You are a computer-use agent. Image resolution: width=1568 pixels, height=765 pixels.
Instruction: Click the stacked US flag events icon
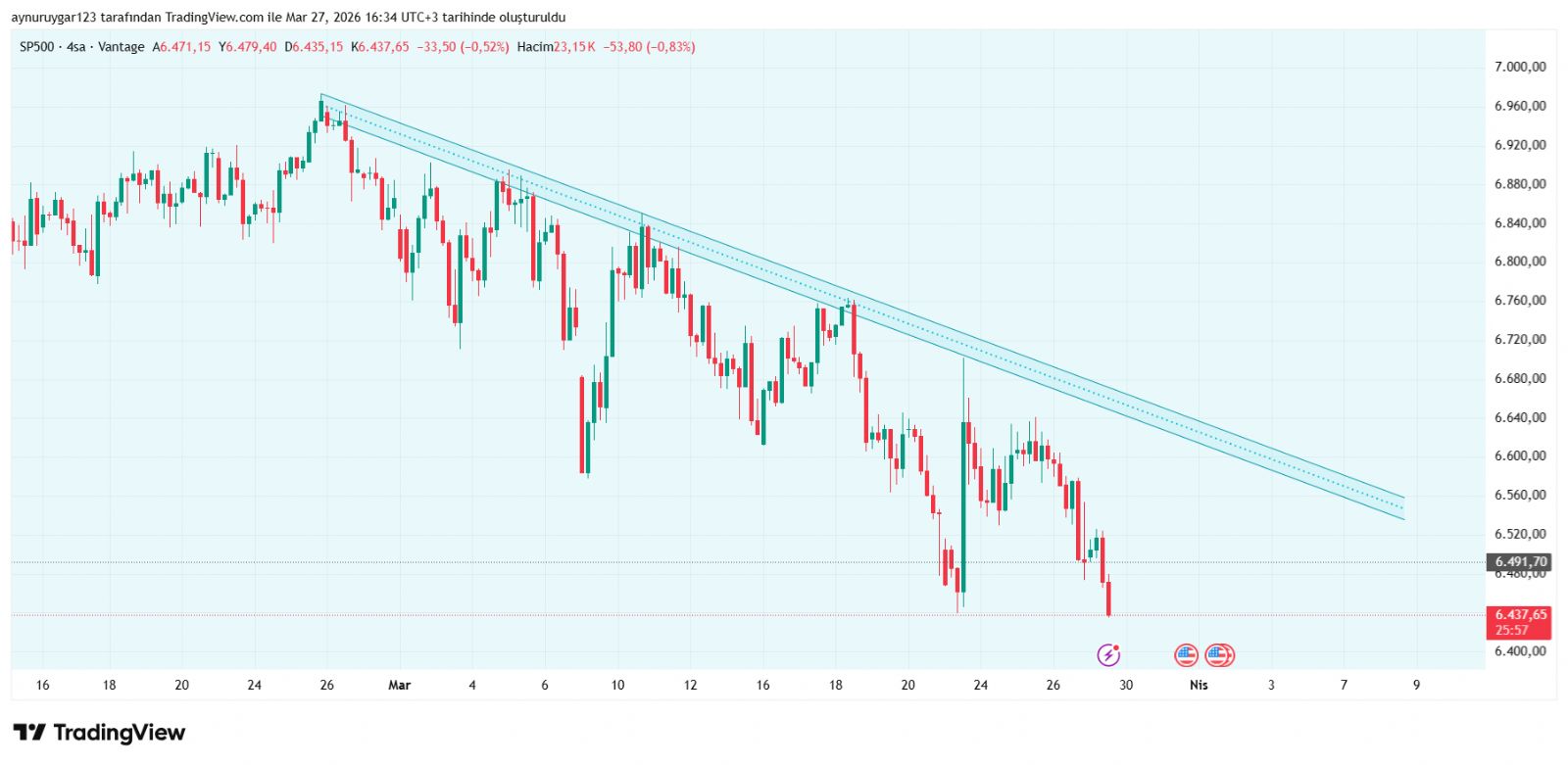[1219, 654]
